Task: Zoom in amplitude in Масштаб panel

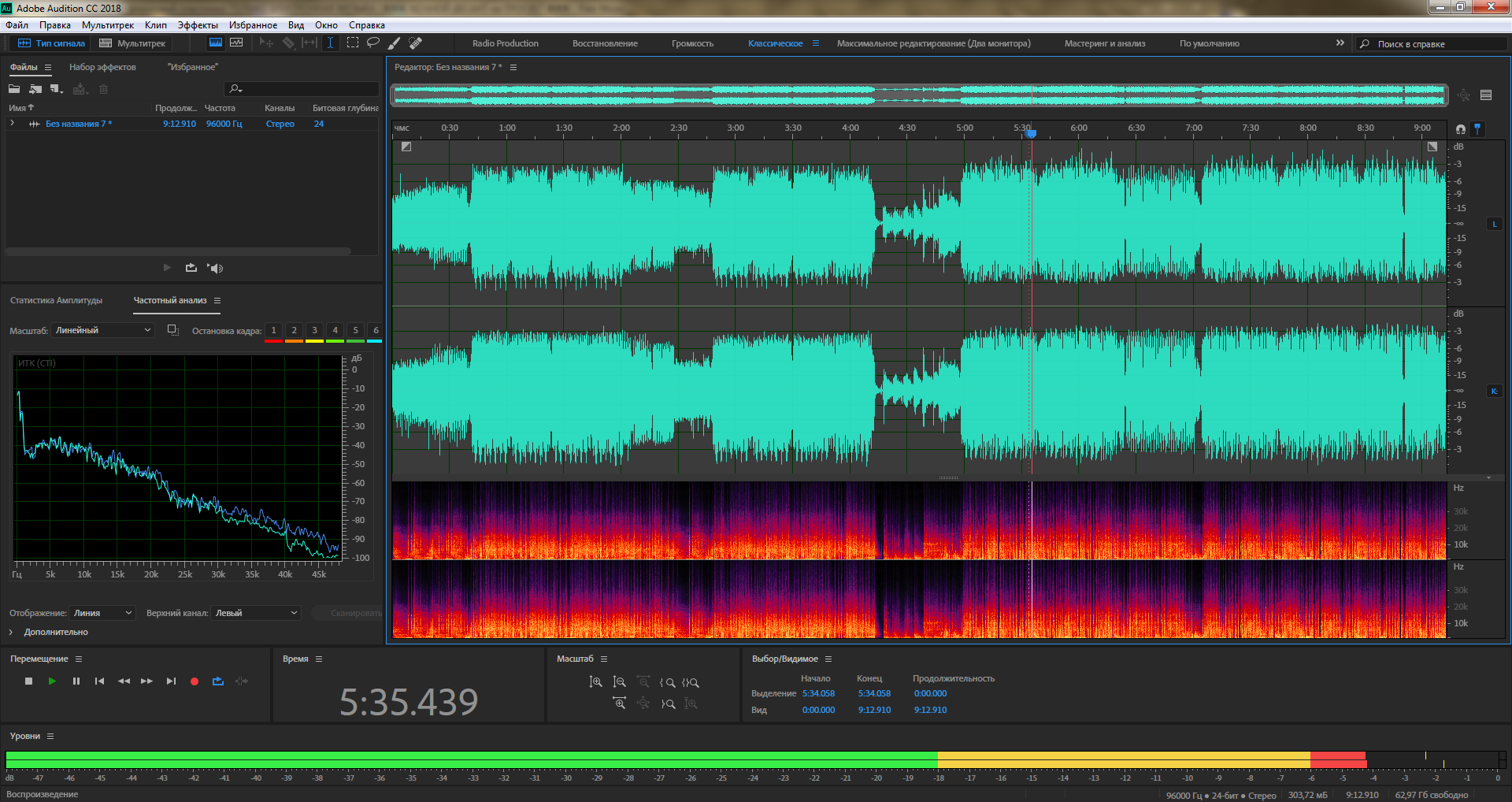Action: [595, 682]
